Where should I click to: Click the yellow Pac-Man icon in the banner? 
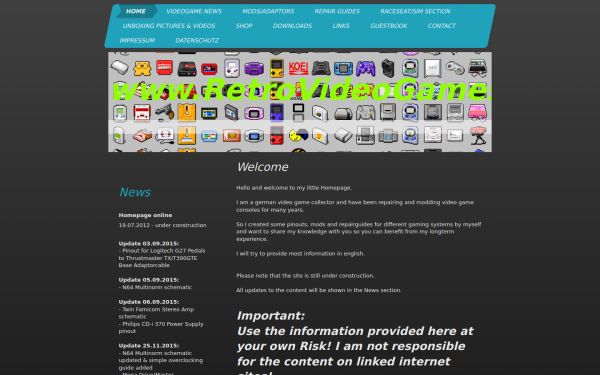[298, 135]
